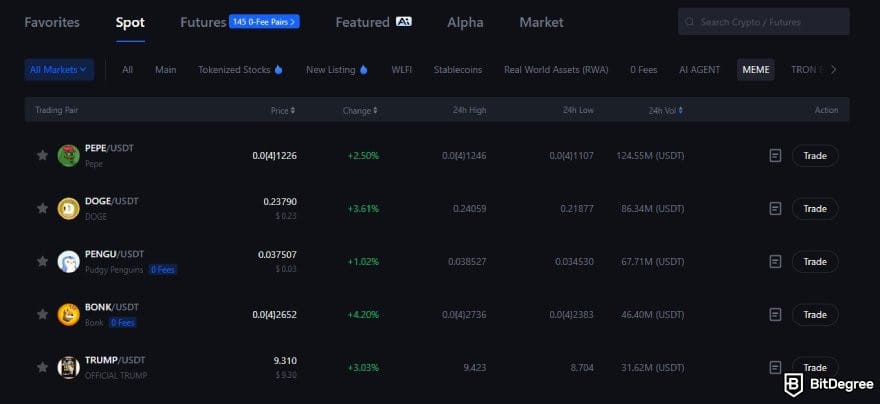Screen dimensions: 880x404
Task: Open the Market tab
Action: tap(542, 22)
